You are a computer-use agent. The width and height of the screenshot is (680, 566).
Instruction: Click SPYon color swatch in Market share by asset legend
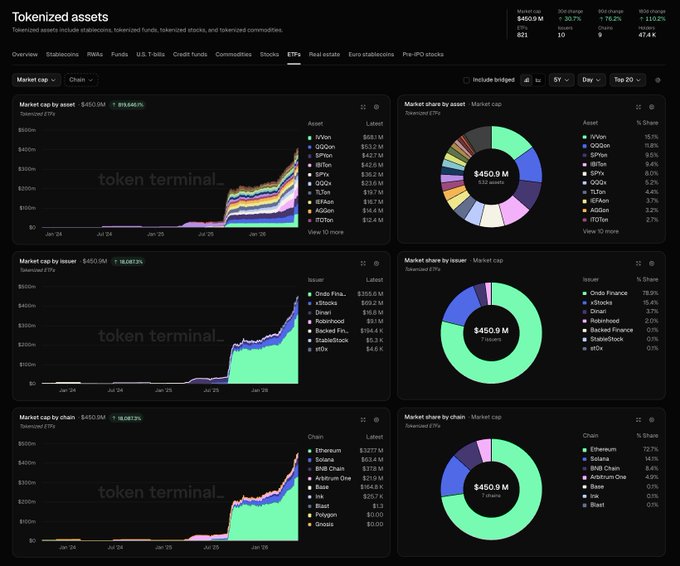tap(585, 155)
